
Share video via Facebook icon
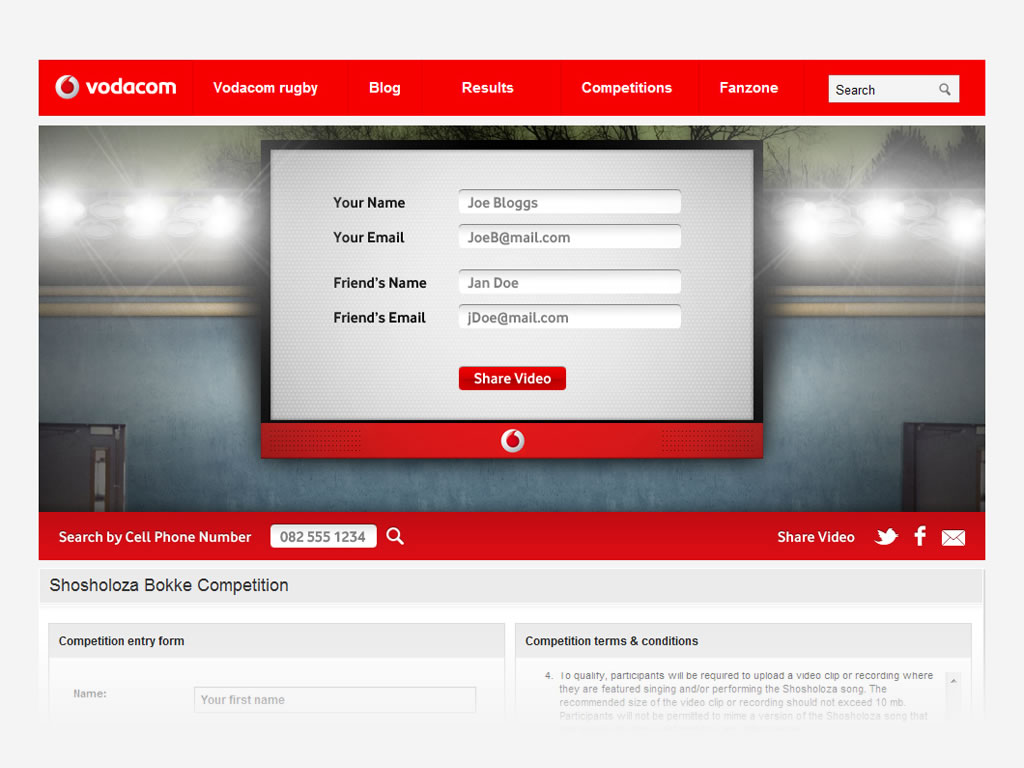click(920, 536)
